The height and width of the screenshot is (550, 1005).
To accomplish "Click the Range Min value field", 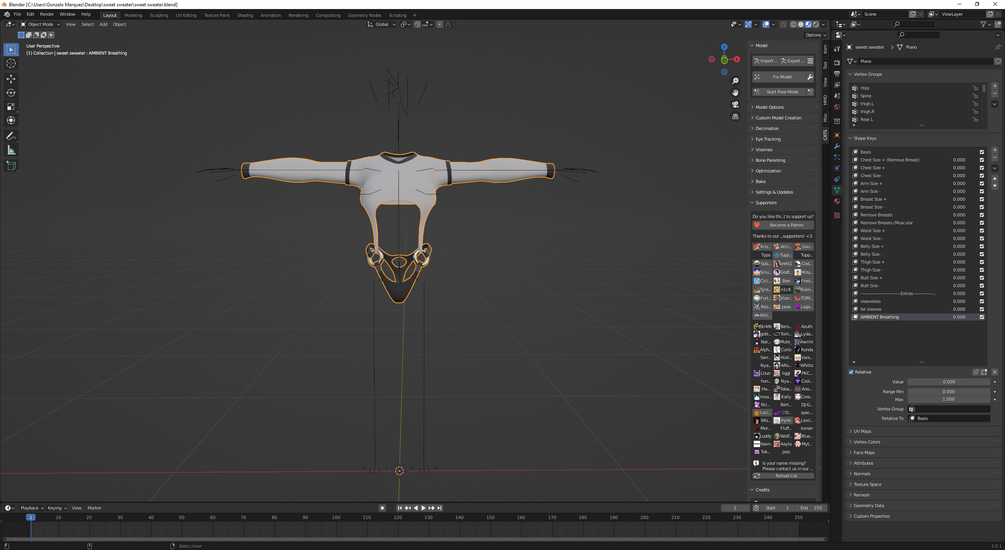I will [949, 392].
